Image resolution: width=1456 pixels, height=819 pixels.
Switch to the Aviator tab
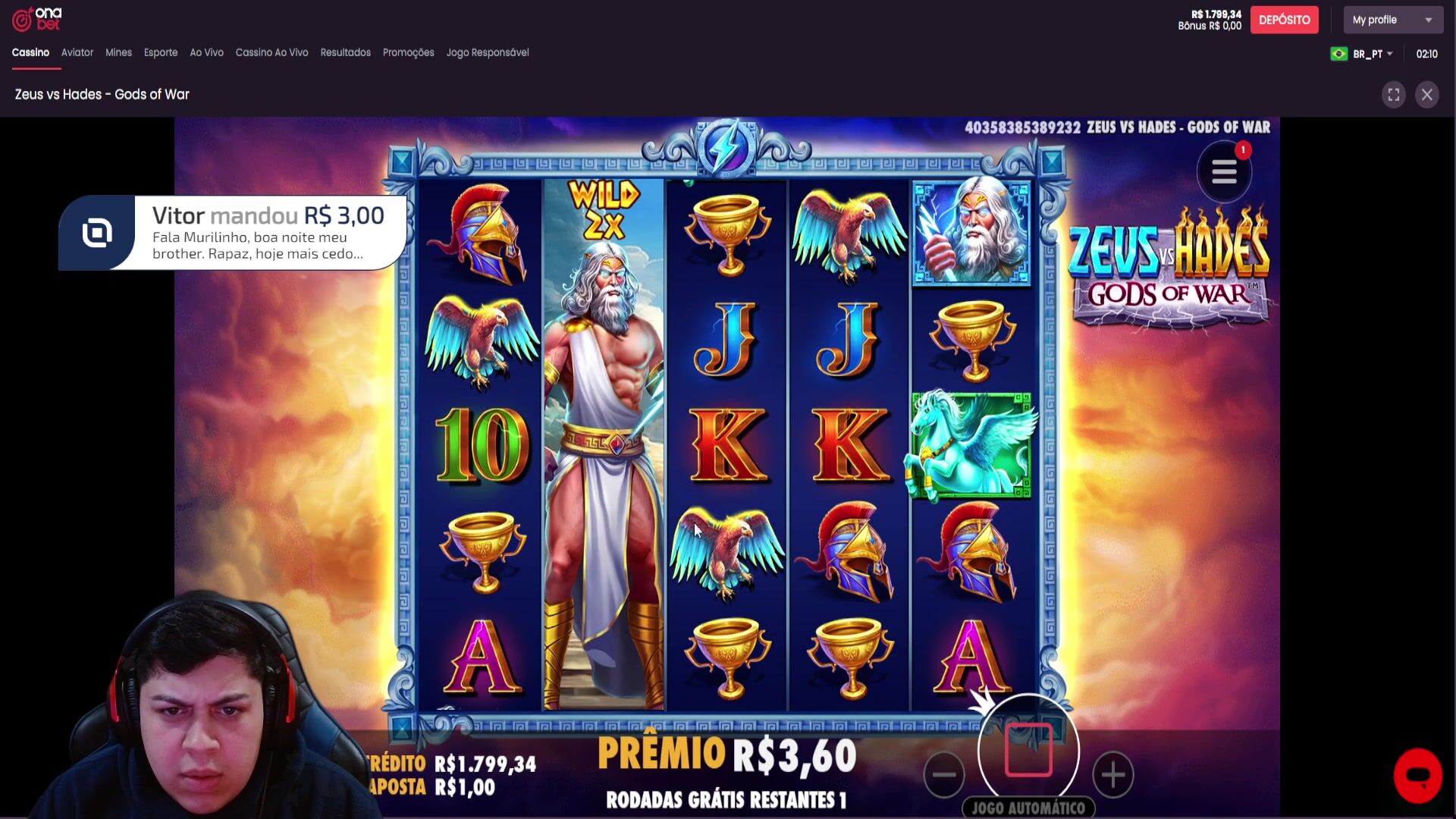(77, 52)
